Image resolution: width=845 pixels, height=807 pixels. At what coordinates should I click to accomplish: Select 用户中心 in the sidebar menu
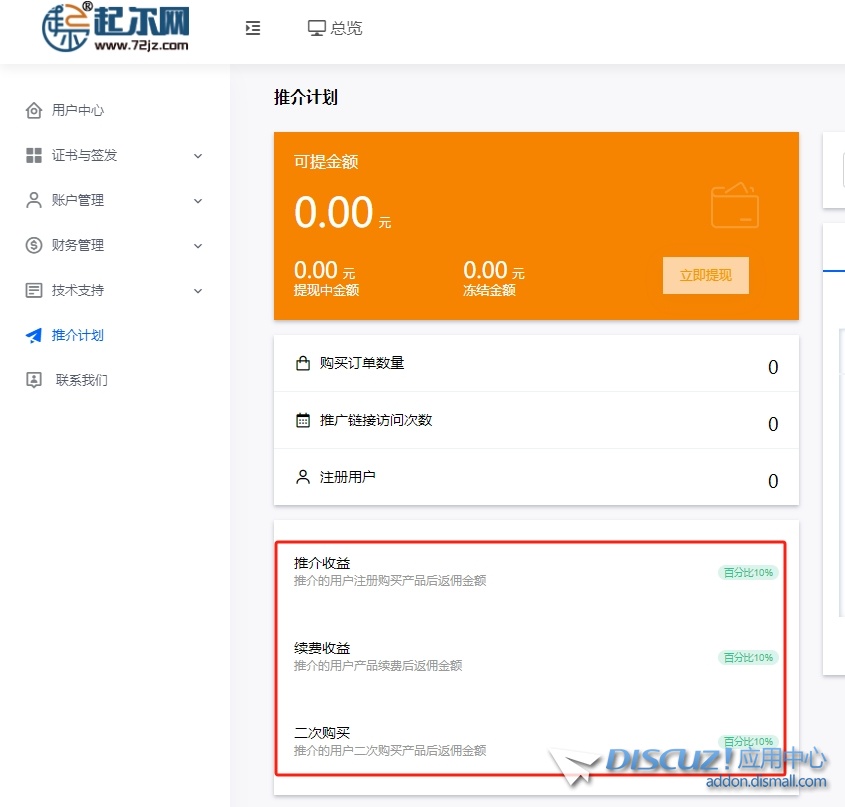[x=78, y=110]
